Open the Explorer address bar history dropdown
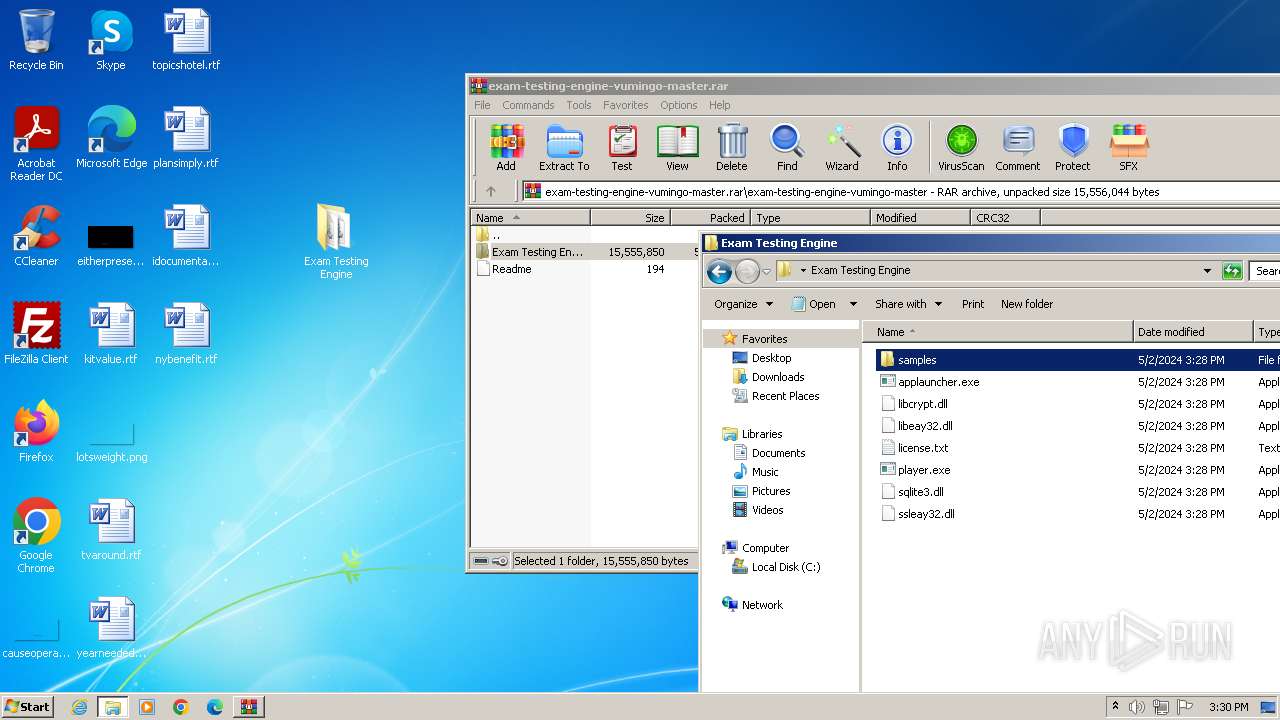This screenshot has height=720, width=1280. 1207,271
